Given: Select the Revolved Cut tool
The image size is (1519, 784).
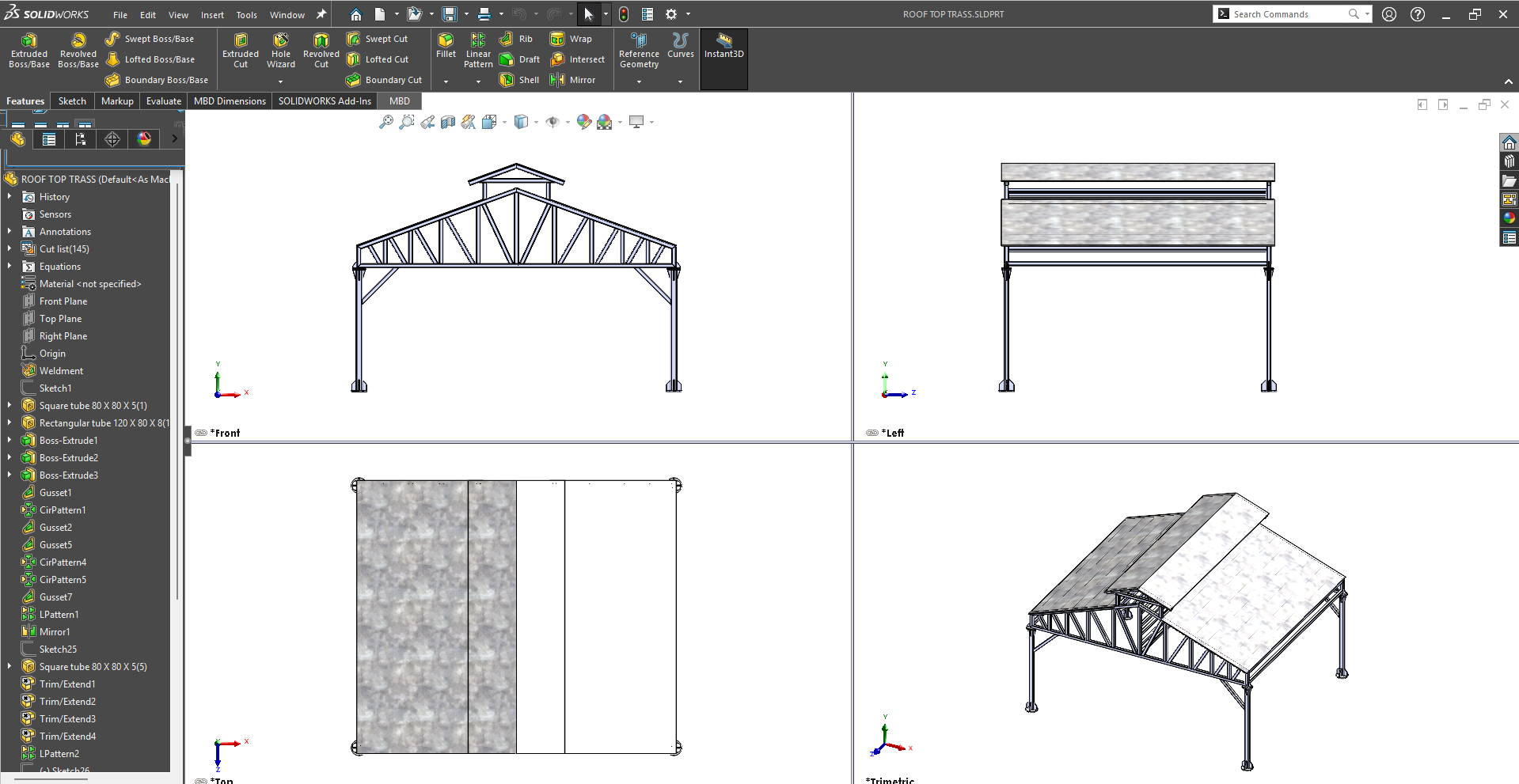Looking at the screenshot, I should [x=321, y=51].
